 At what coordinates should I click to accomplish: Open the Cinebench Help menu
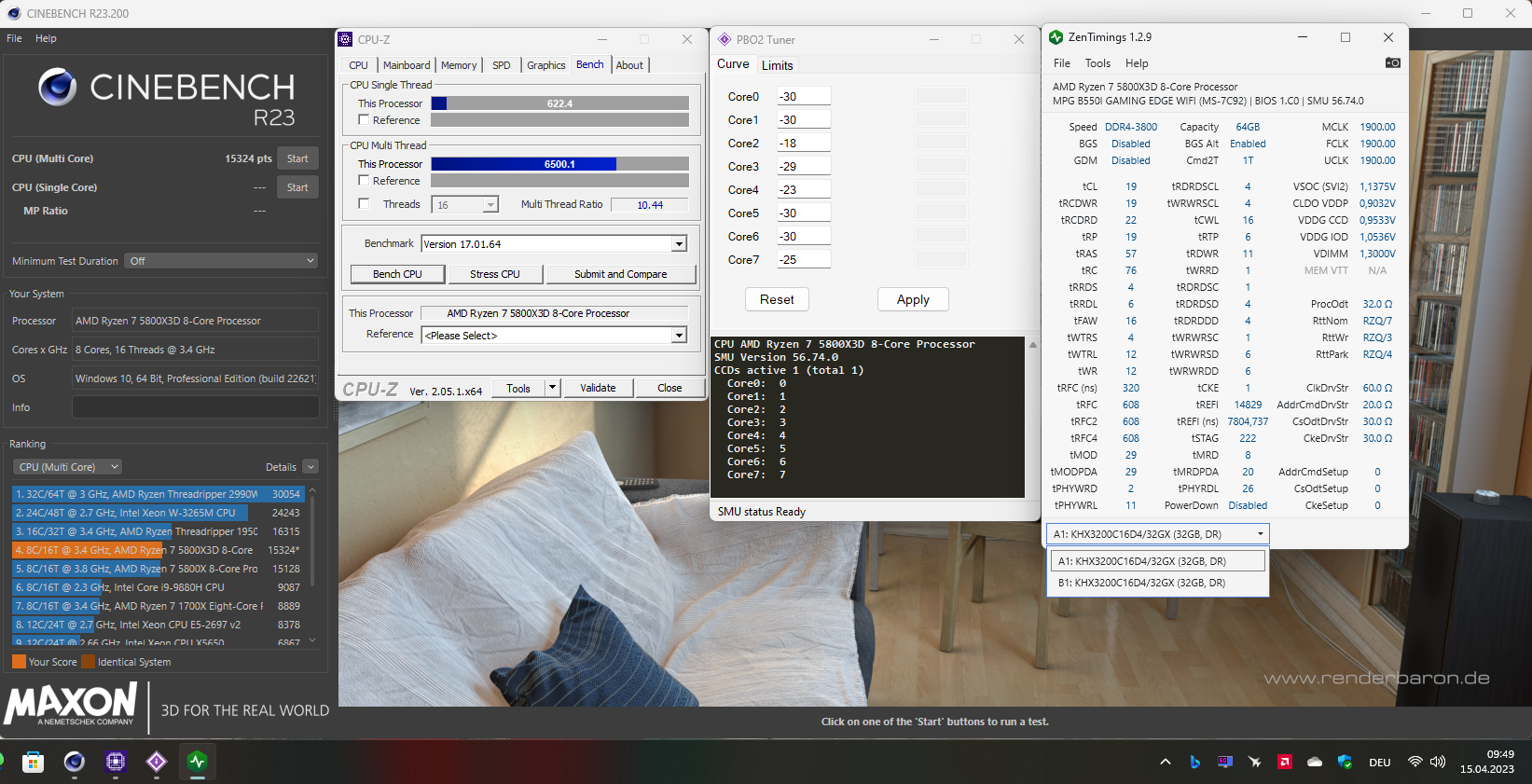(x=46, y=38)
